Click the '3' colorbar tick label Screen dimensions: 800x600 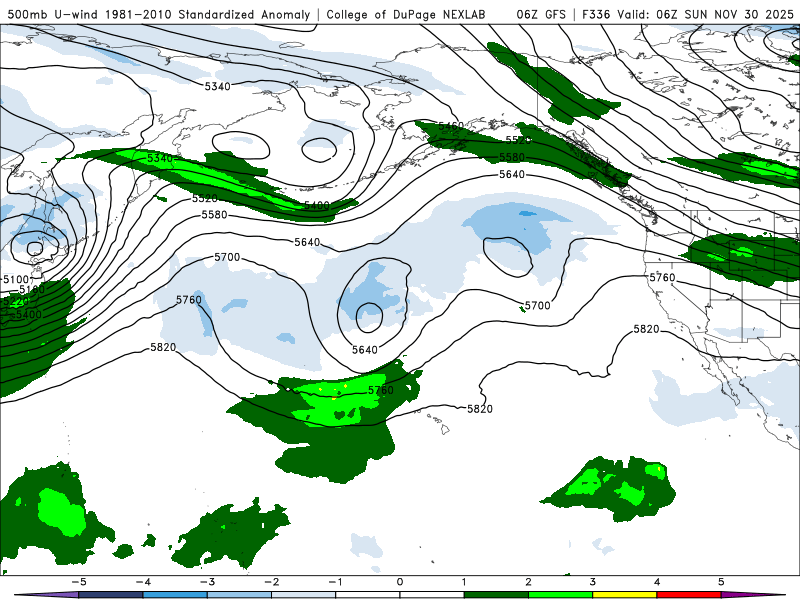pyautogui.click(x=593, y=582)
